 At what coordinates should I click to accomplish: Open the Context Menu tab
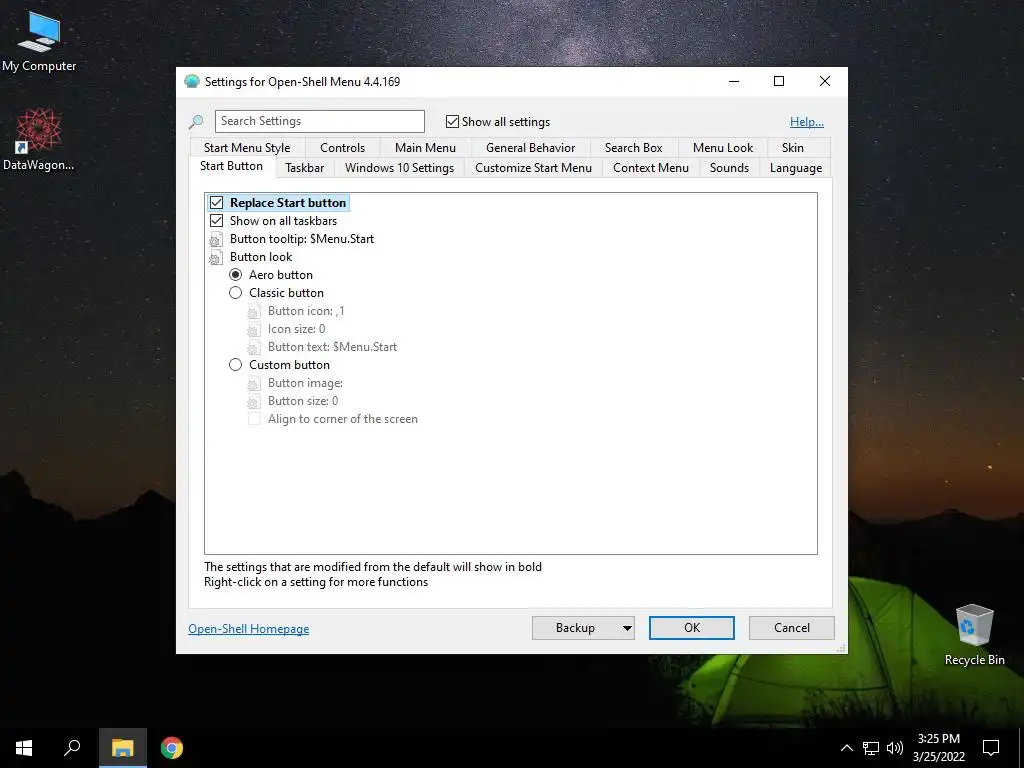click(650, 168)
